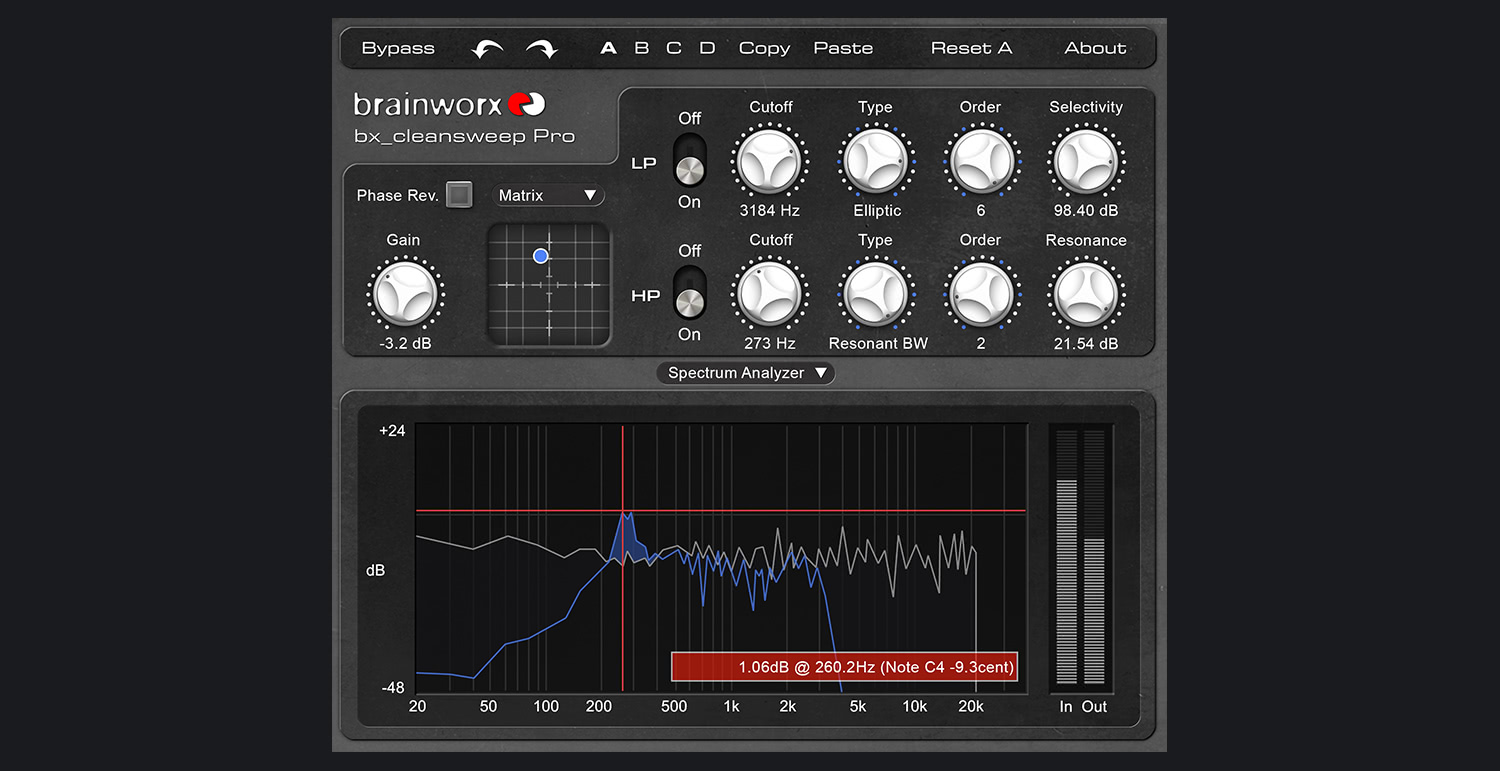This screenshot has height=771, width=1500.
Task: Open the About dialog
Action: pos(1095,47)
